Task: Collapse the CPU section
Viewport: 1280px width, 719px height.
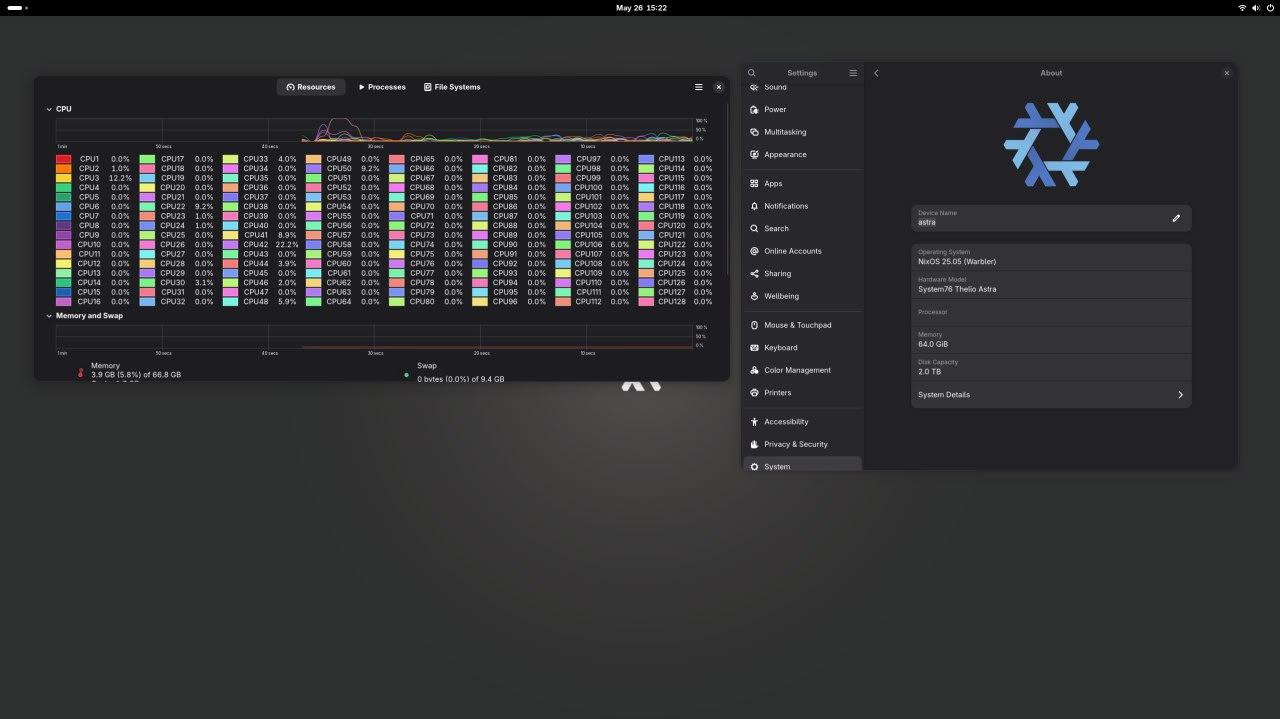Action: (49, 109)
